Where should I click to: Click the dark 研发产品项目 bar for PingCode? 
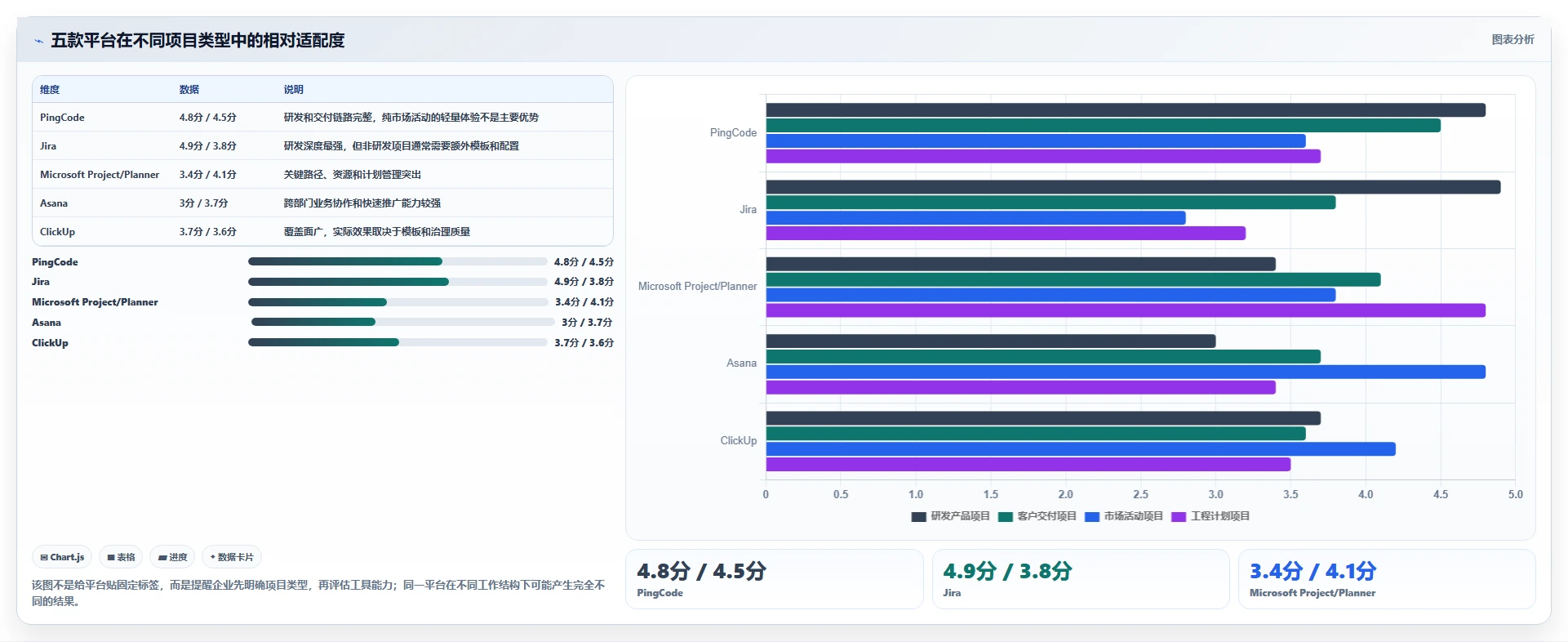tap(1126, 110)
